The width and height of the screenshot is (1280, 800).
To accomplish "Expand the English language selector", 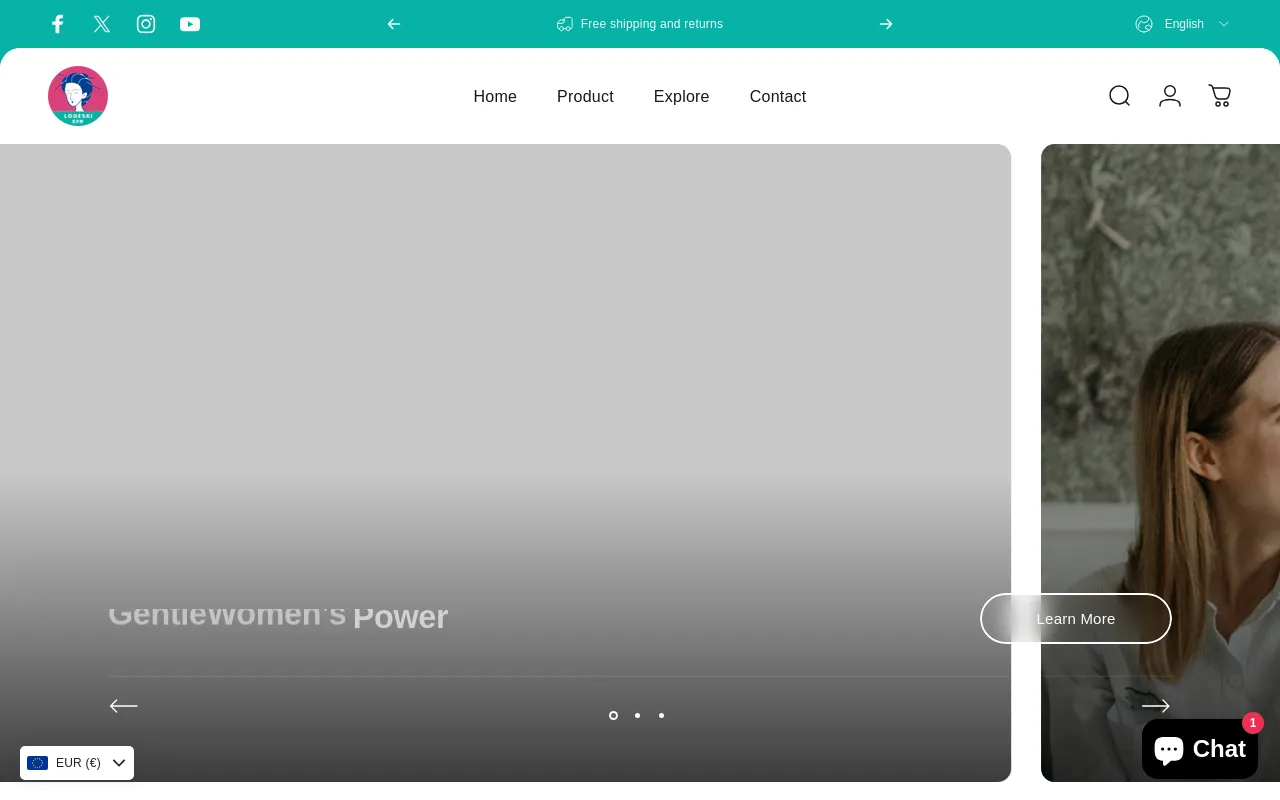I will point(1183,24).
